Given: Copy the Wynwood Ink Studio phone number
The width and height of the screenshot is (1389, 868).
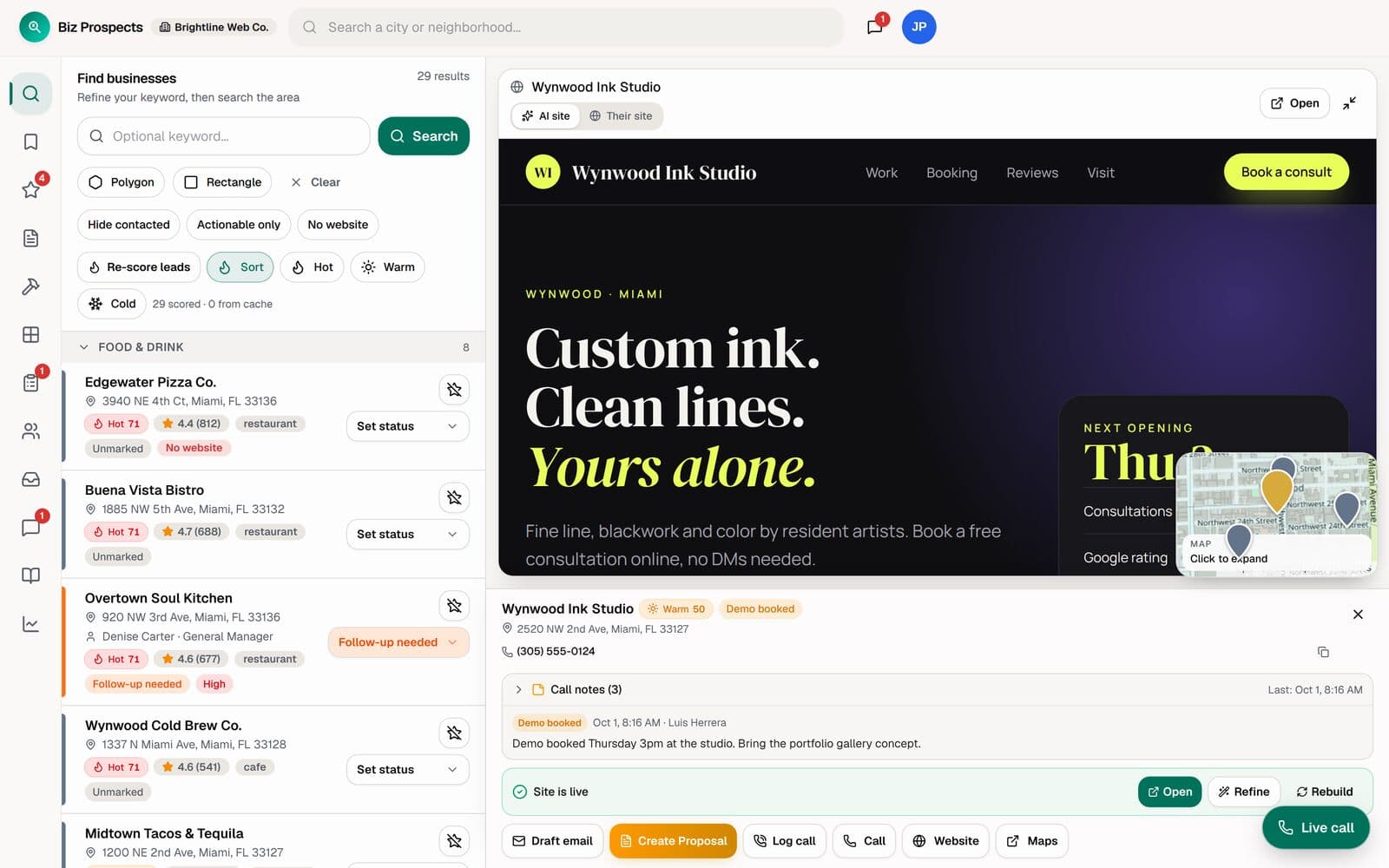Looking at the screenshot, I should [x=1323, y=652].
